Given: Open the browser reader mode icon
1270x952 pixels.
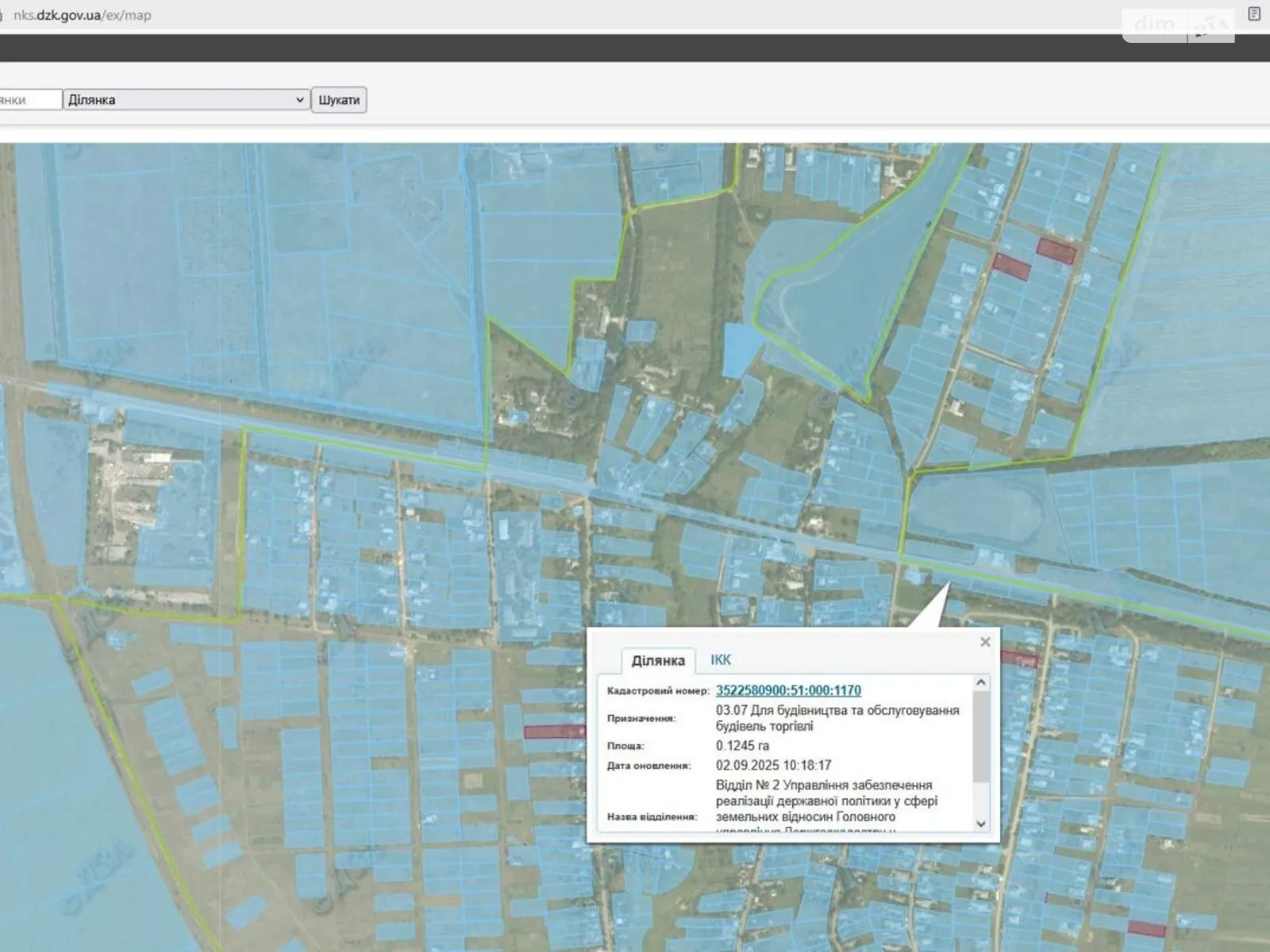Looking at the screenshot, I should [x=1254, y=14].
